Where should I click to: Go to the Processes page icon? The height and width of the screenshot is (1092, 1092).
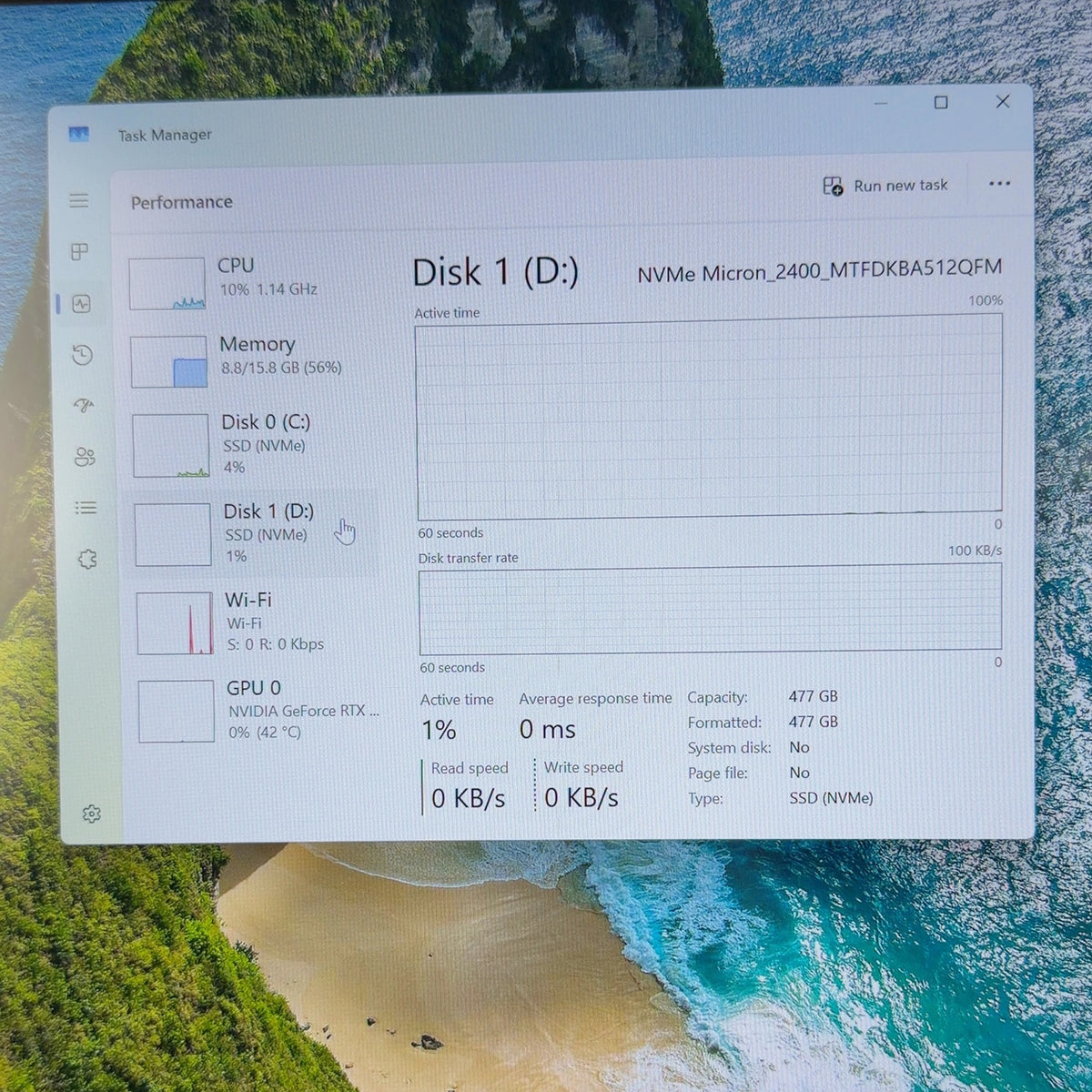(80, 251)
